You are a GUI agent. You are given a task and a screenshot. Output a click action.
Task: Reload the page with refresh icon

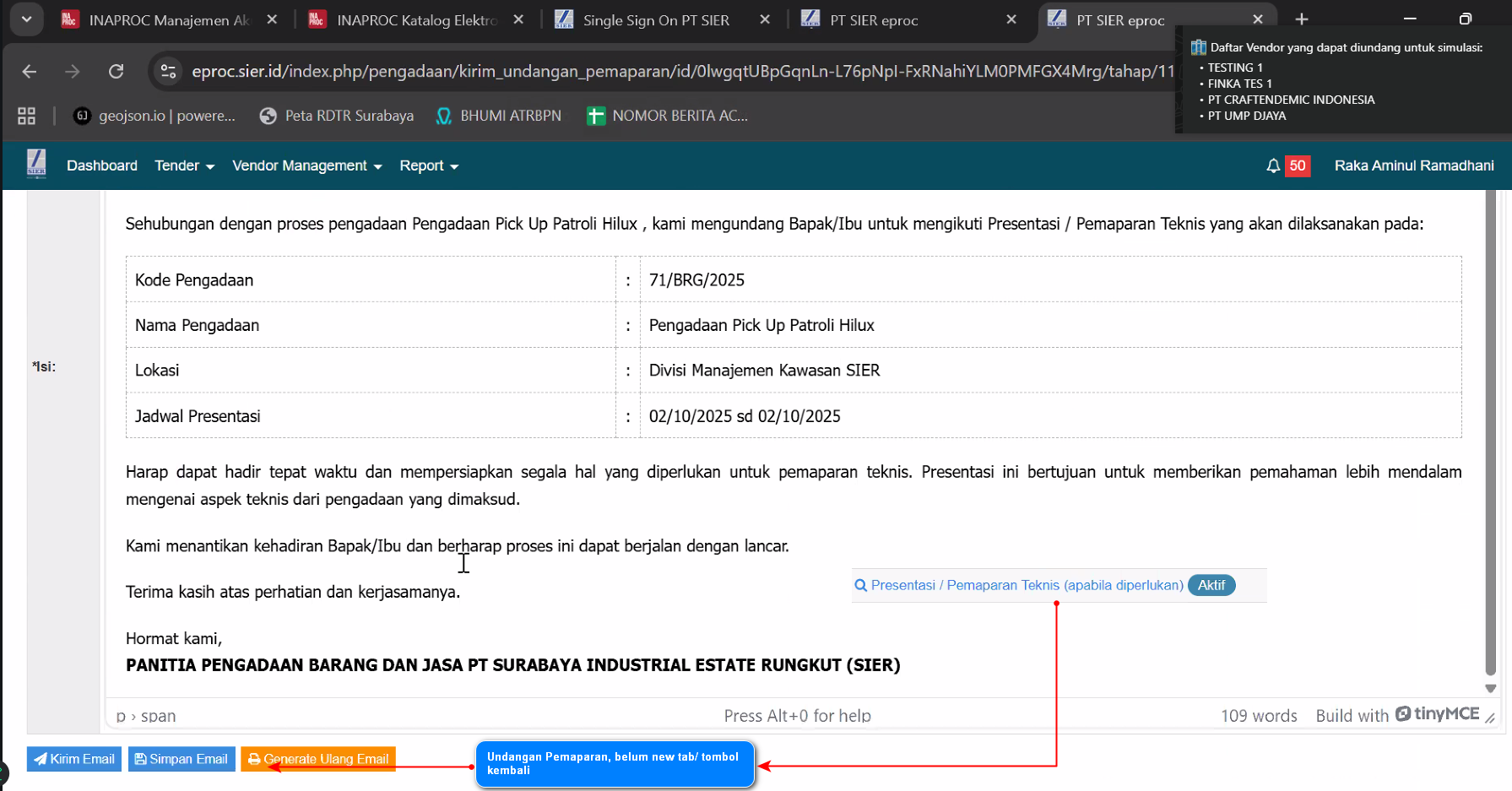click(117, 72)
